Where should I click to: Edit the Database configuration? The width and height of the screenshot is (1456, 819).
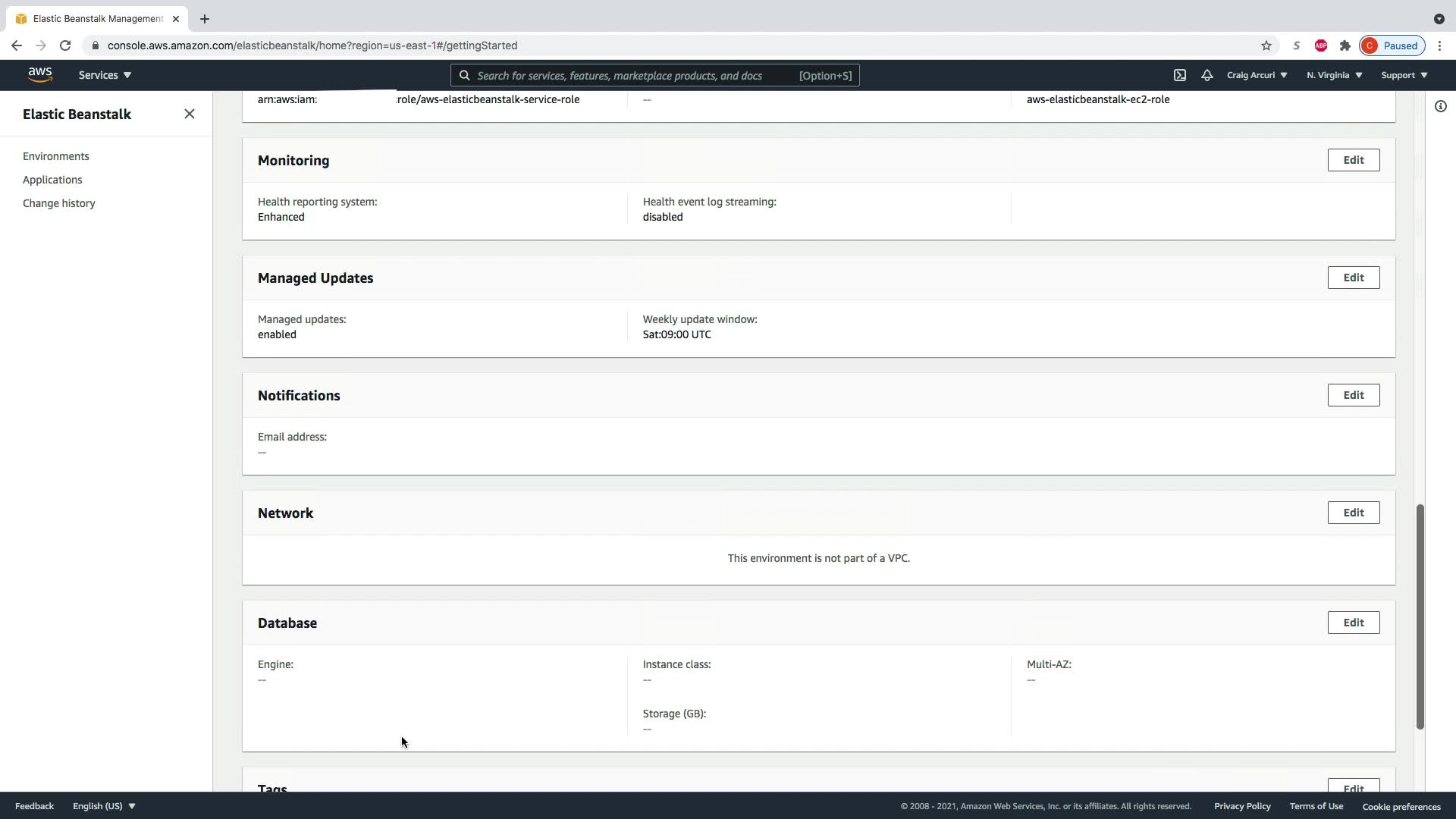[1353, 623]
